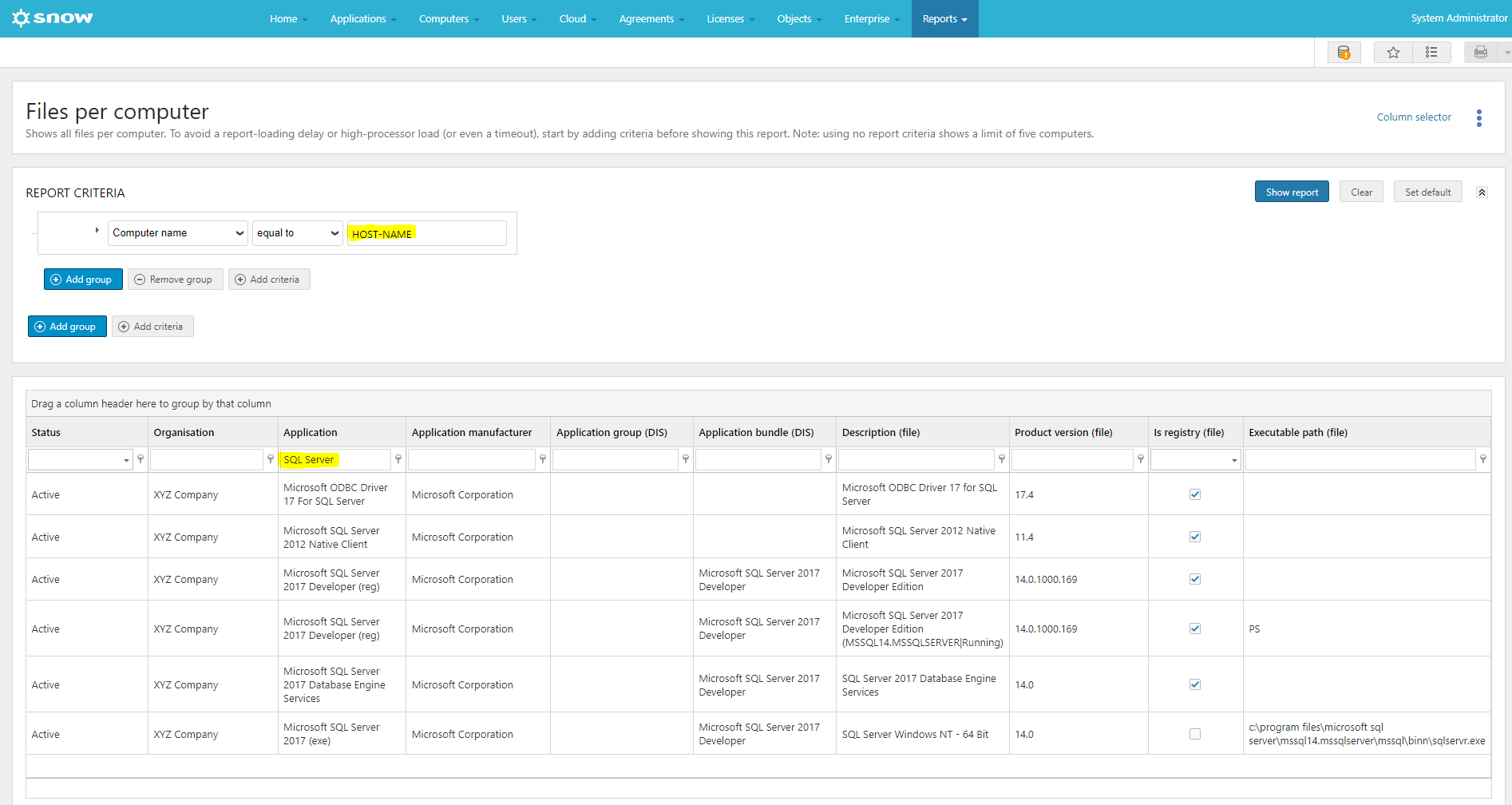Click the Show report button
Viewport: 1512px width, 805px height.
click(1292, 192)
